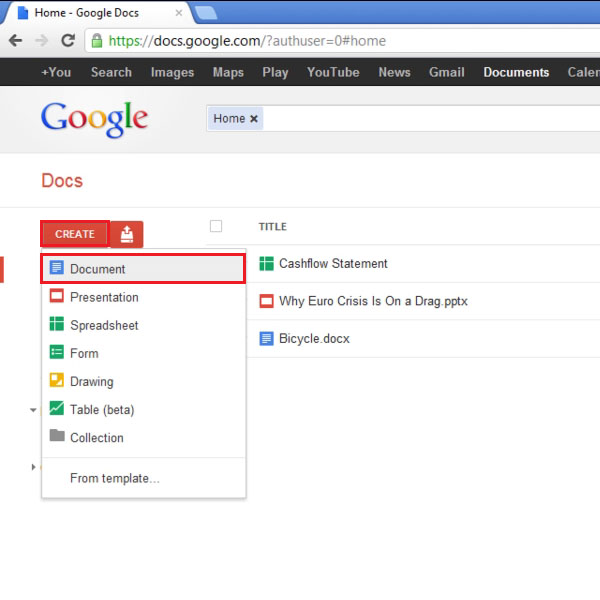Go to Search in the Google bar
The width and height of the screenshot is (600, 600).
(111, 72)
